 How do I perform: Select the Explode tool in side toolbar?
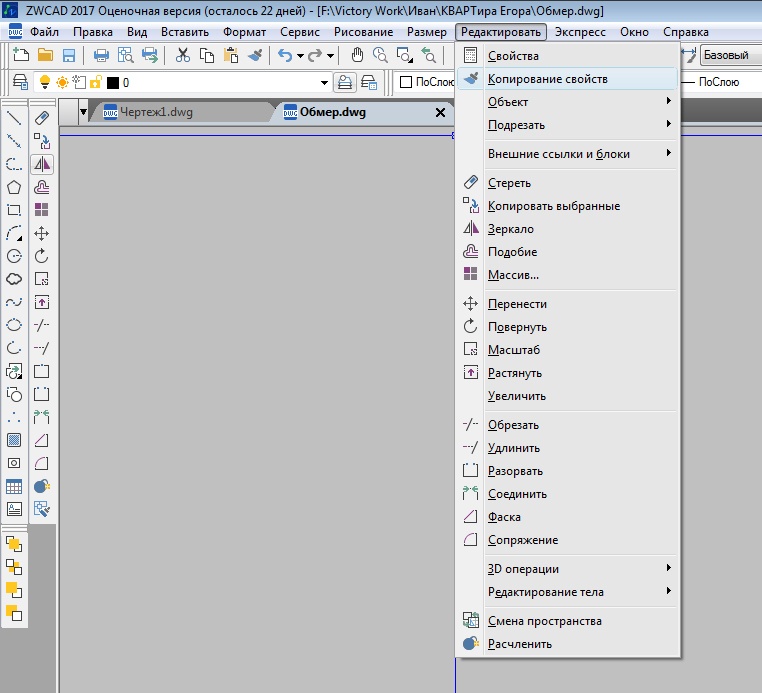point(42,486)
